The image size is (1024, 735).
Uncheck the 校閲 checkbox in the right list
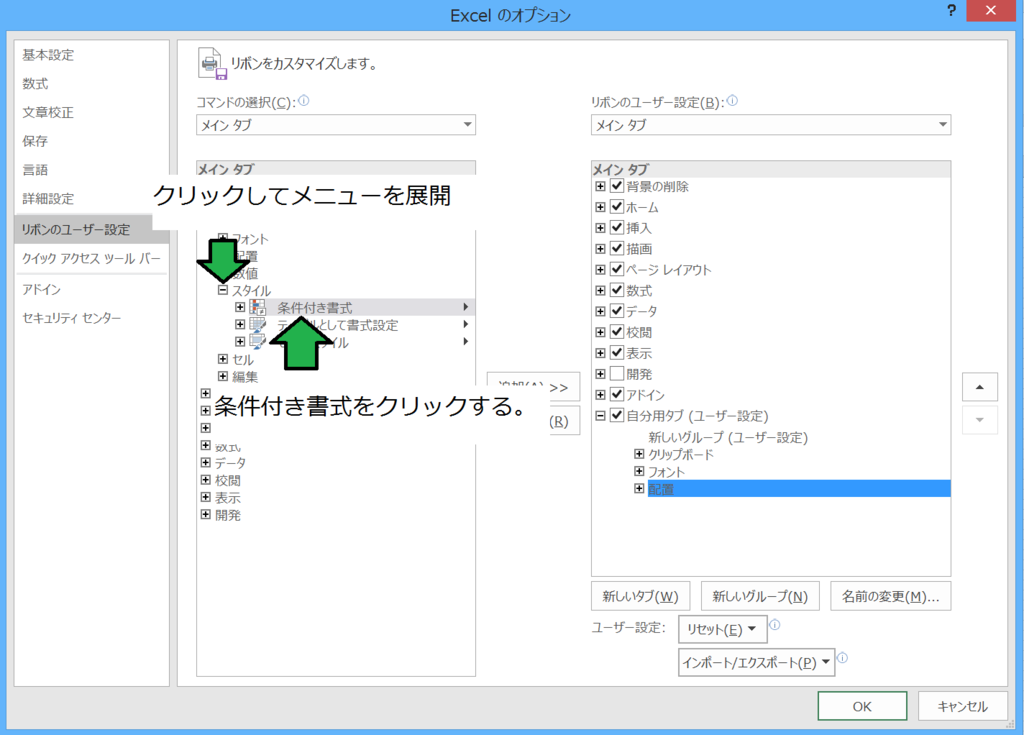point(617,331)
